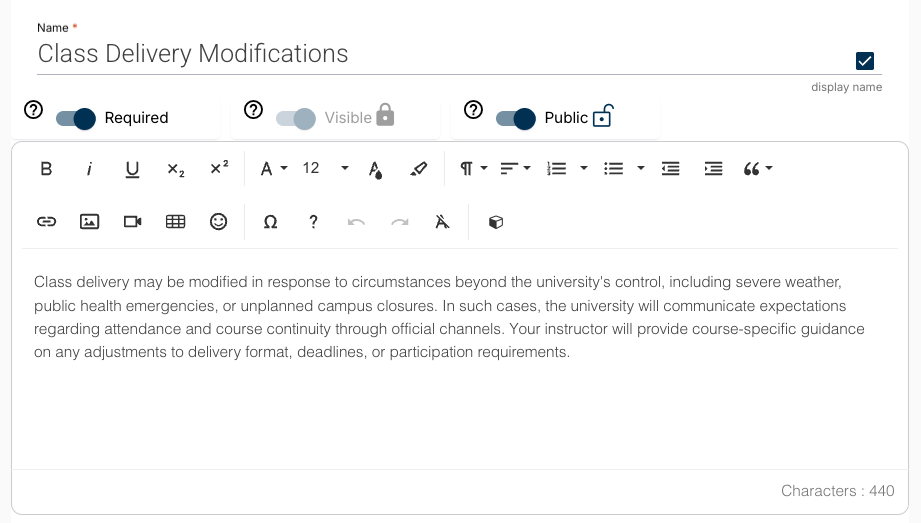Clear formatting from the text
This screenshot has width=921, height=523.
pyautogui.click(x=443, y=222)
